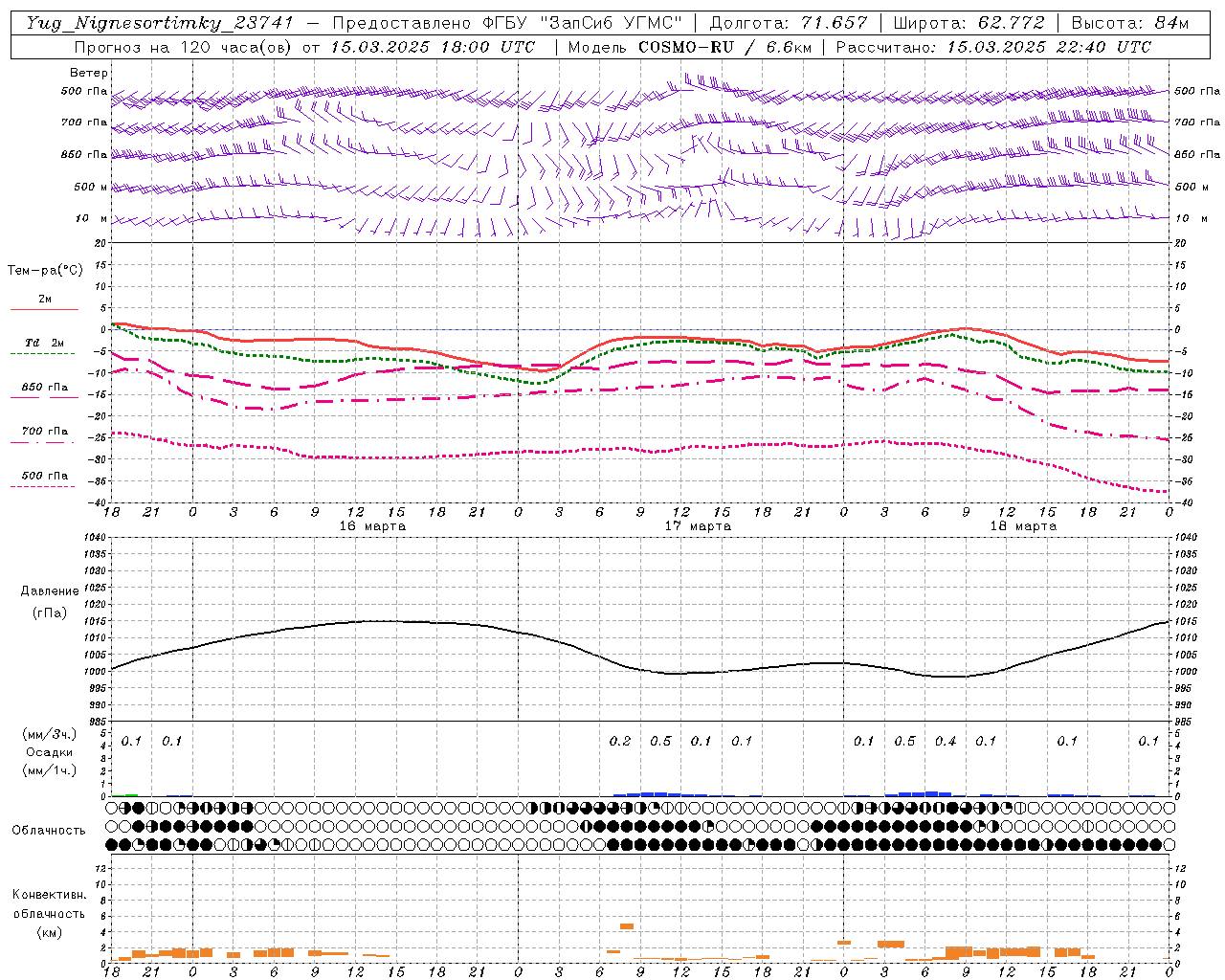Click the station title Yug_Nignesortimky_23741

(x=160, y=23)
